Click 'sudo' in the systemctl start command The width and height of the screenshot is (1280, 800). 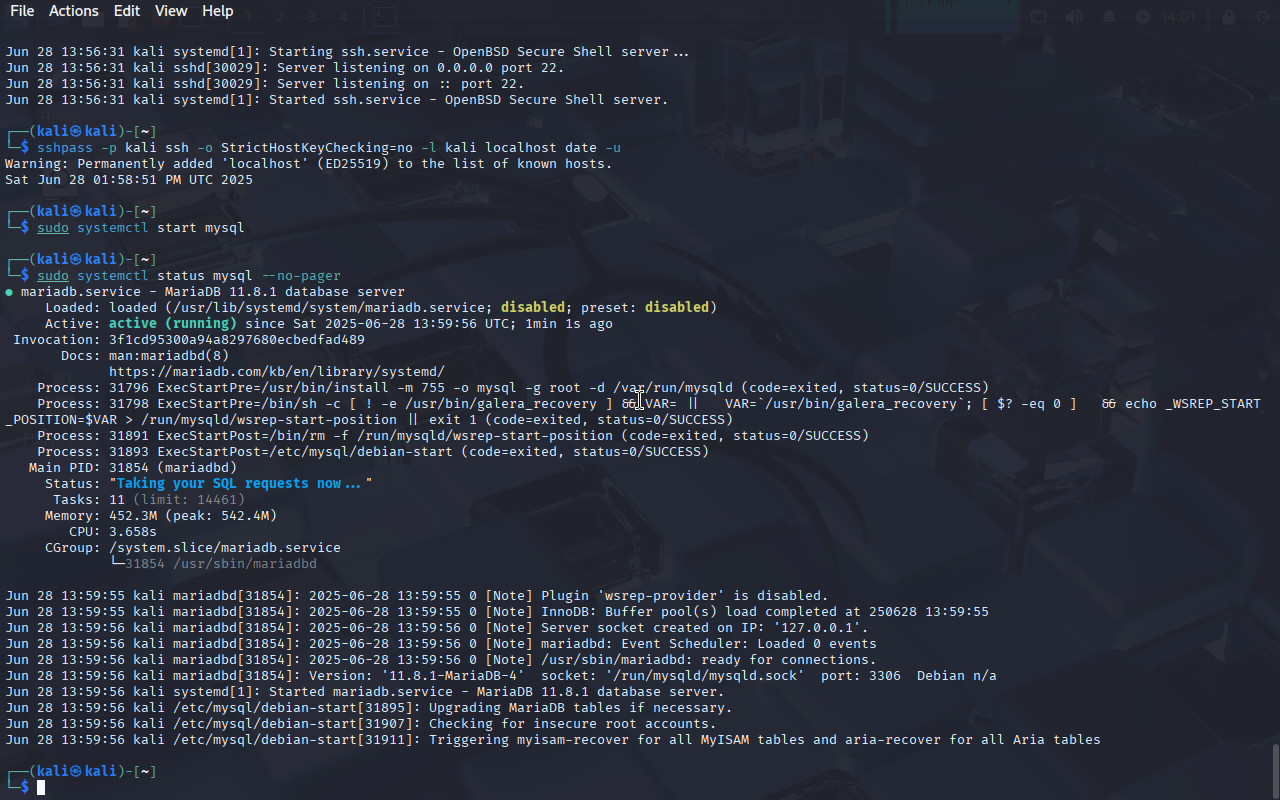pos(53,227)
